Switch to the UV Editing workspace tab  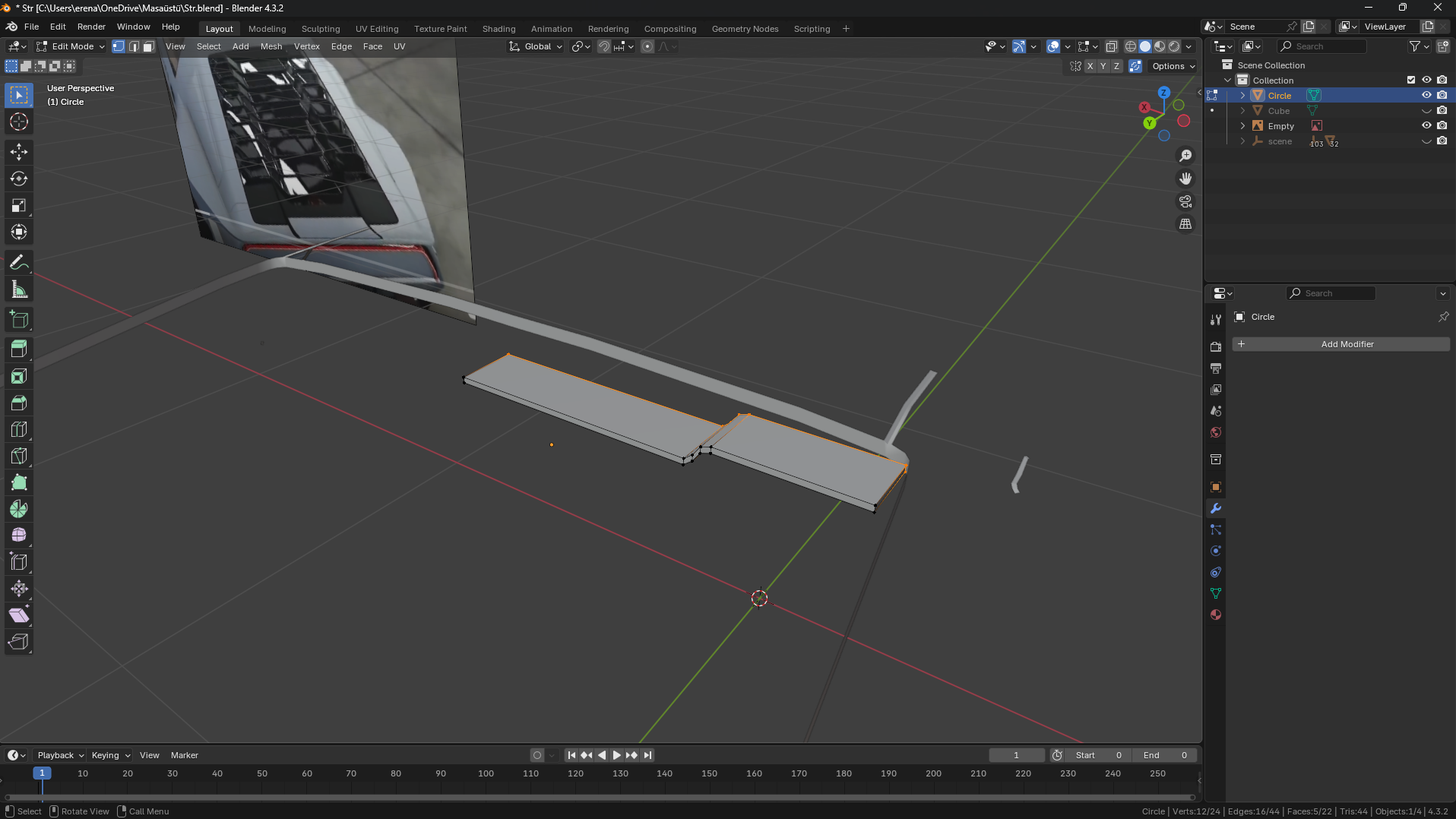(377, 29)
